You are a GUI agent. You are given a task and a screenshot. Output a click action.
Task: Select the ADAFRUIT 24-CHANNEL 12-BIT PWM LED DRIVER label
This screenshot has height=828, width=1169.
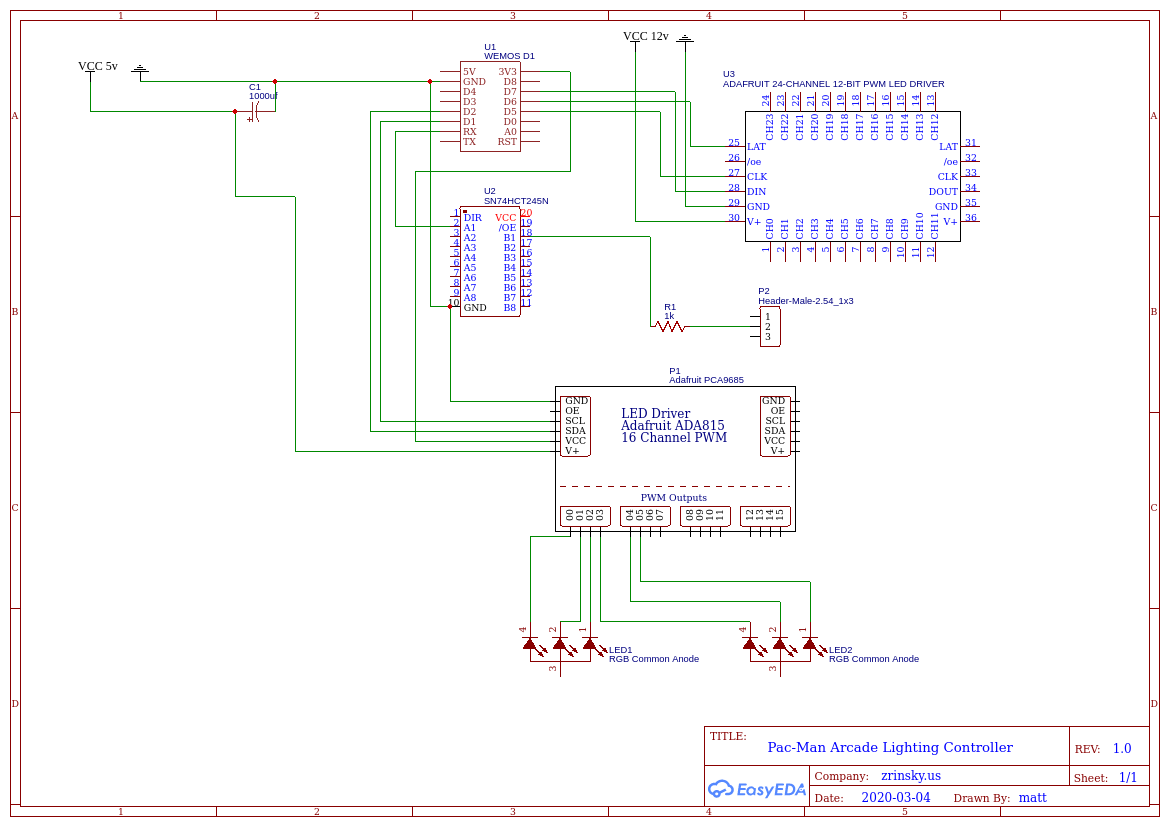pyautogui.click(x=834, y=84)
